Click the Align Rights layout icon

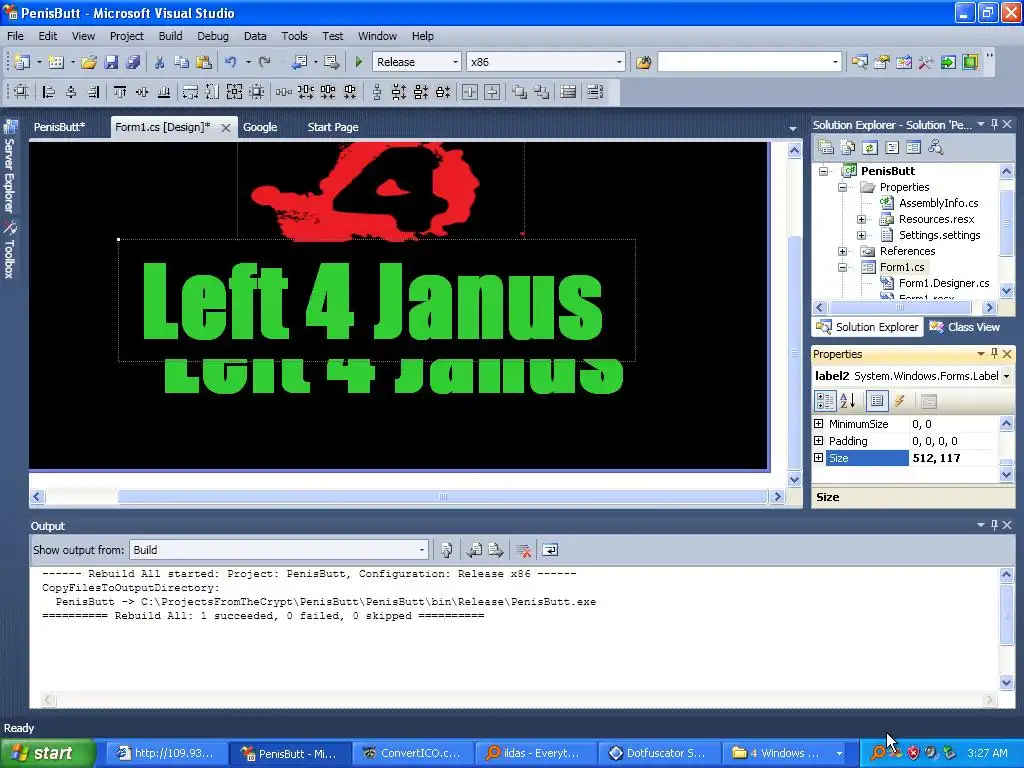[x=93, y=92]
